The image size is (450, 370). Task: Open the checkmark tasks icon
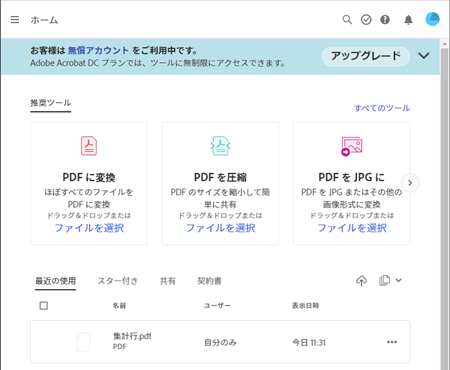(366, 20)
